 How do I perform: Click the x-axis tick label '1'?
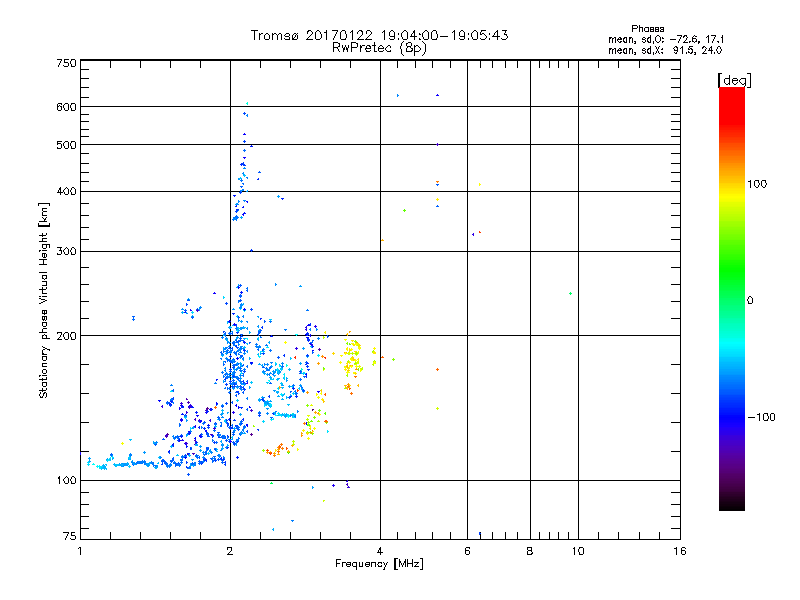80,551
